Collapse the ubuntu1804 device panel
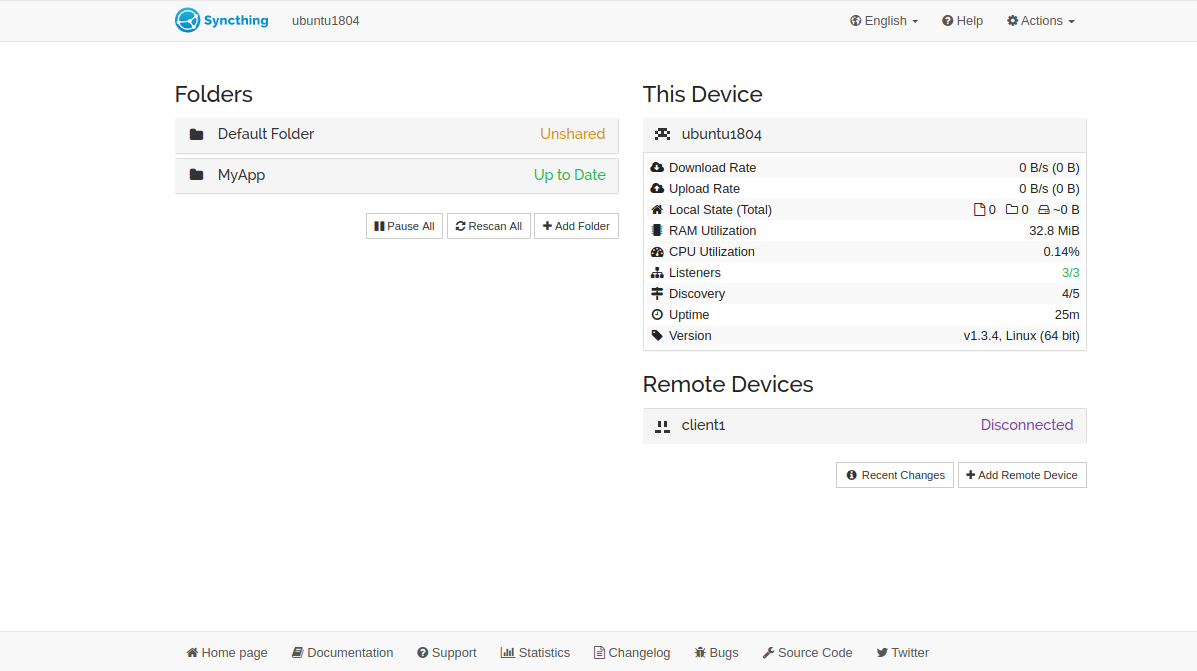Screen dimensions: 1197x671 click(x=864, y=134)
